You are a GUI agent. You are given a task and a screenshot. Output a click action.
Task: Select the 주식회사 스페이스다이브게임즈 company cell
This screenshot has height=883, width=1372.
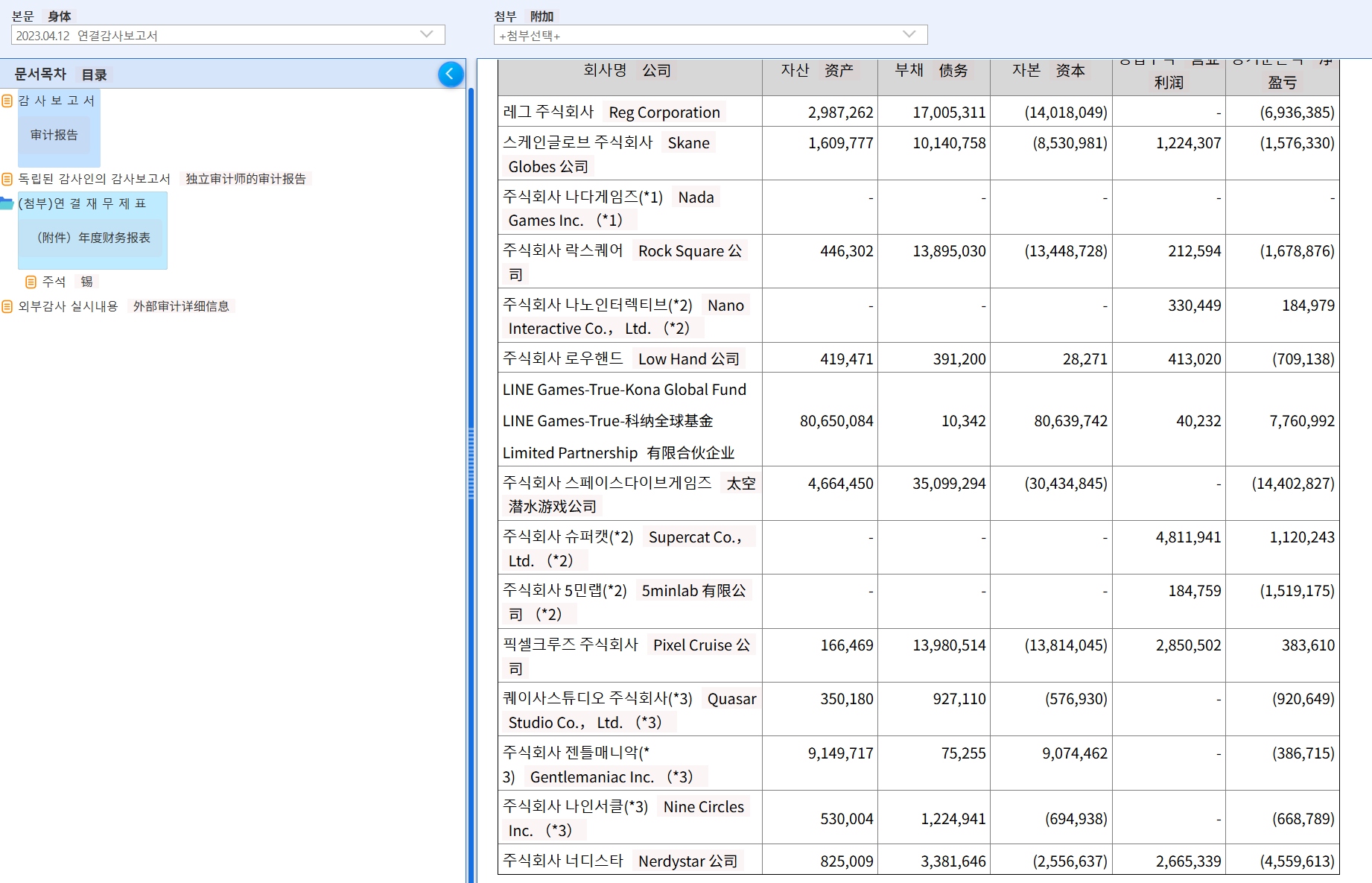pyautogui.click(x=630, y=494)
